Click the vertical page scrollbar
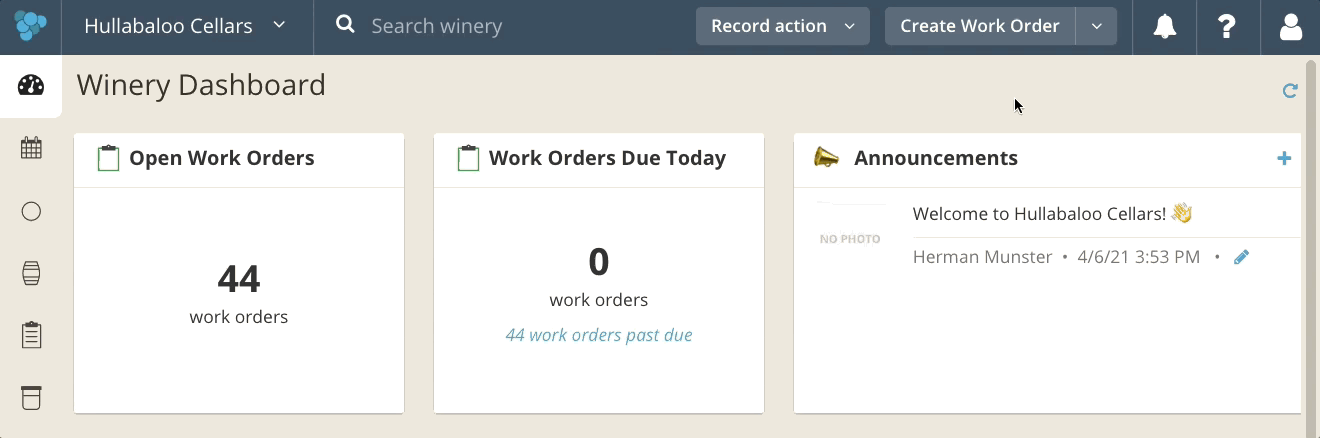 1310,240
